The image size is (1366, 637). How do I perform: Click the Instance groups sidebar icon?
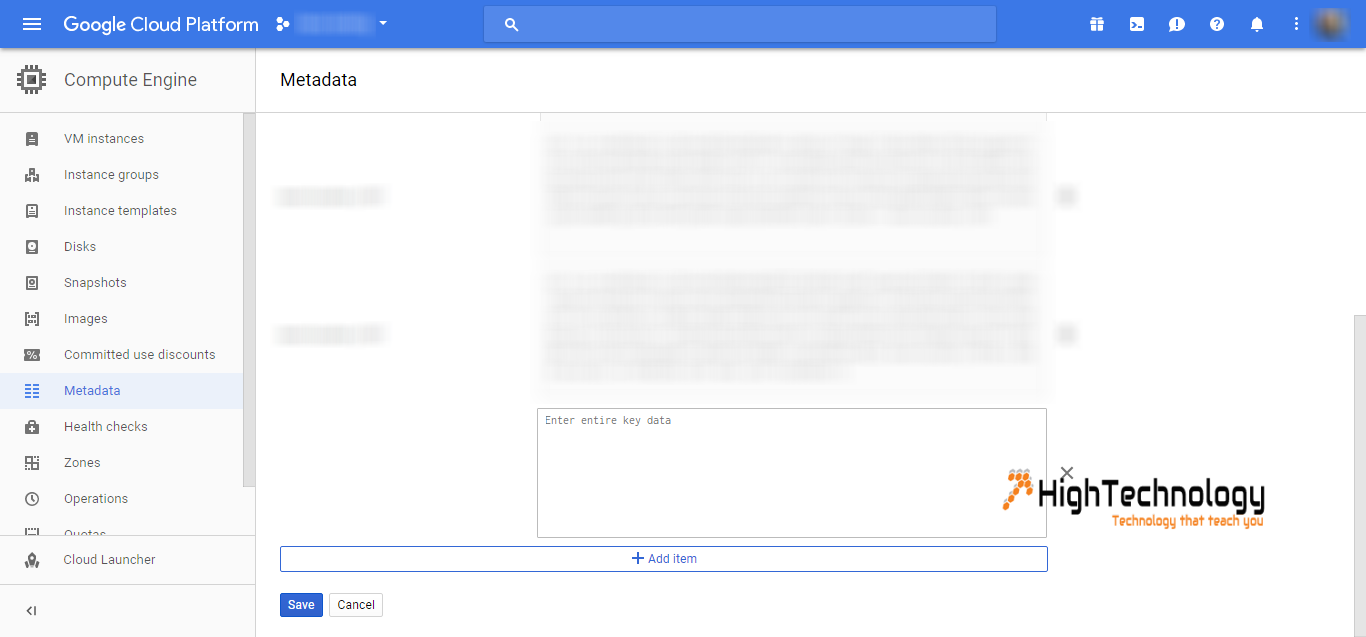coord(32,175)
